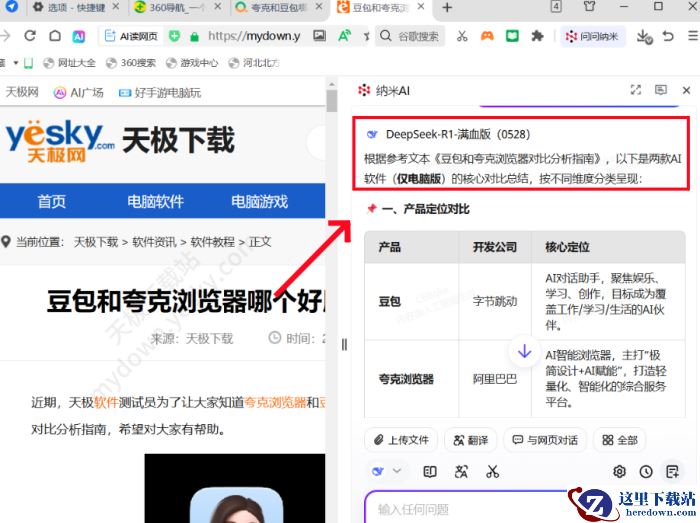Open the screenshot scissors tool in toolbar

(462, 36)
